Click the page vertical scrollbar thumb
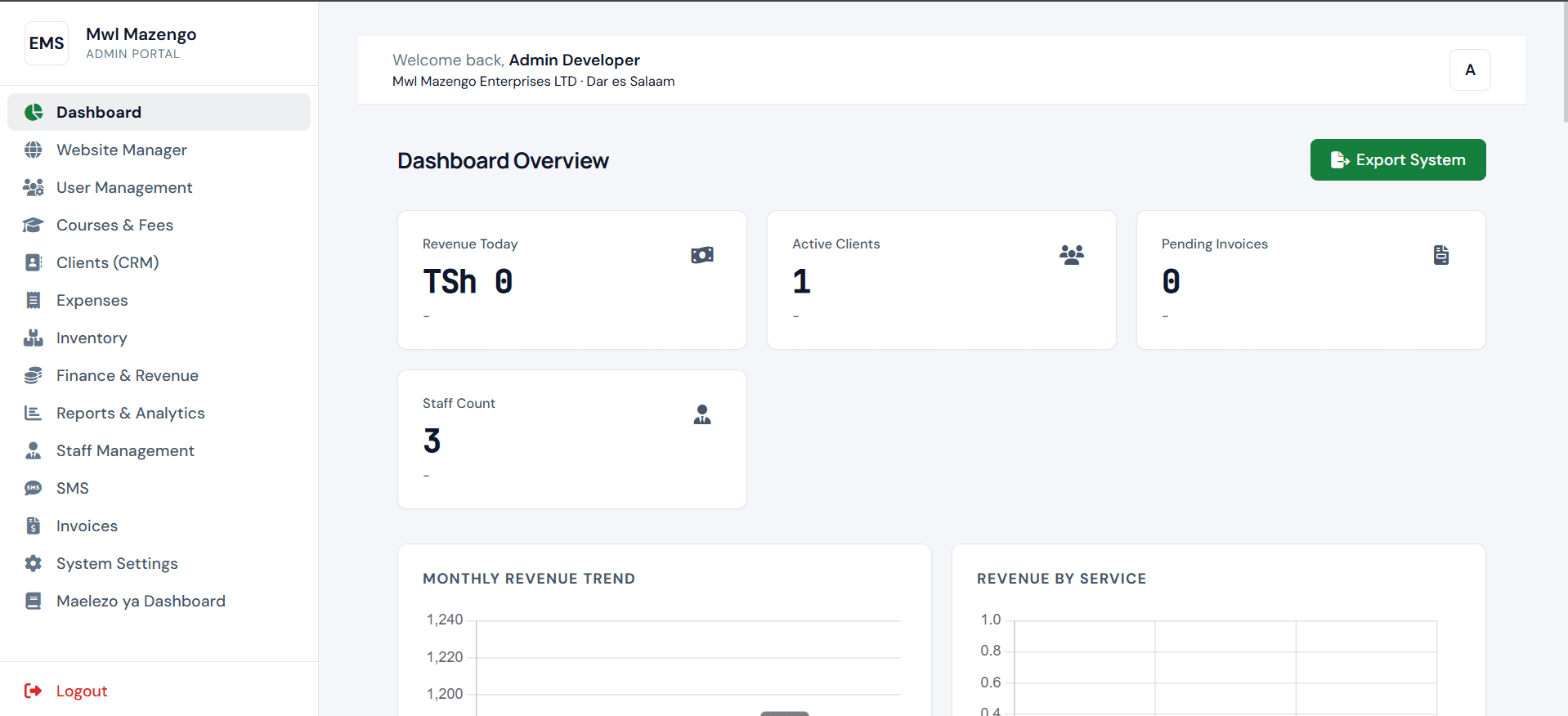The image size is (1568, 716). (1565, 61)
